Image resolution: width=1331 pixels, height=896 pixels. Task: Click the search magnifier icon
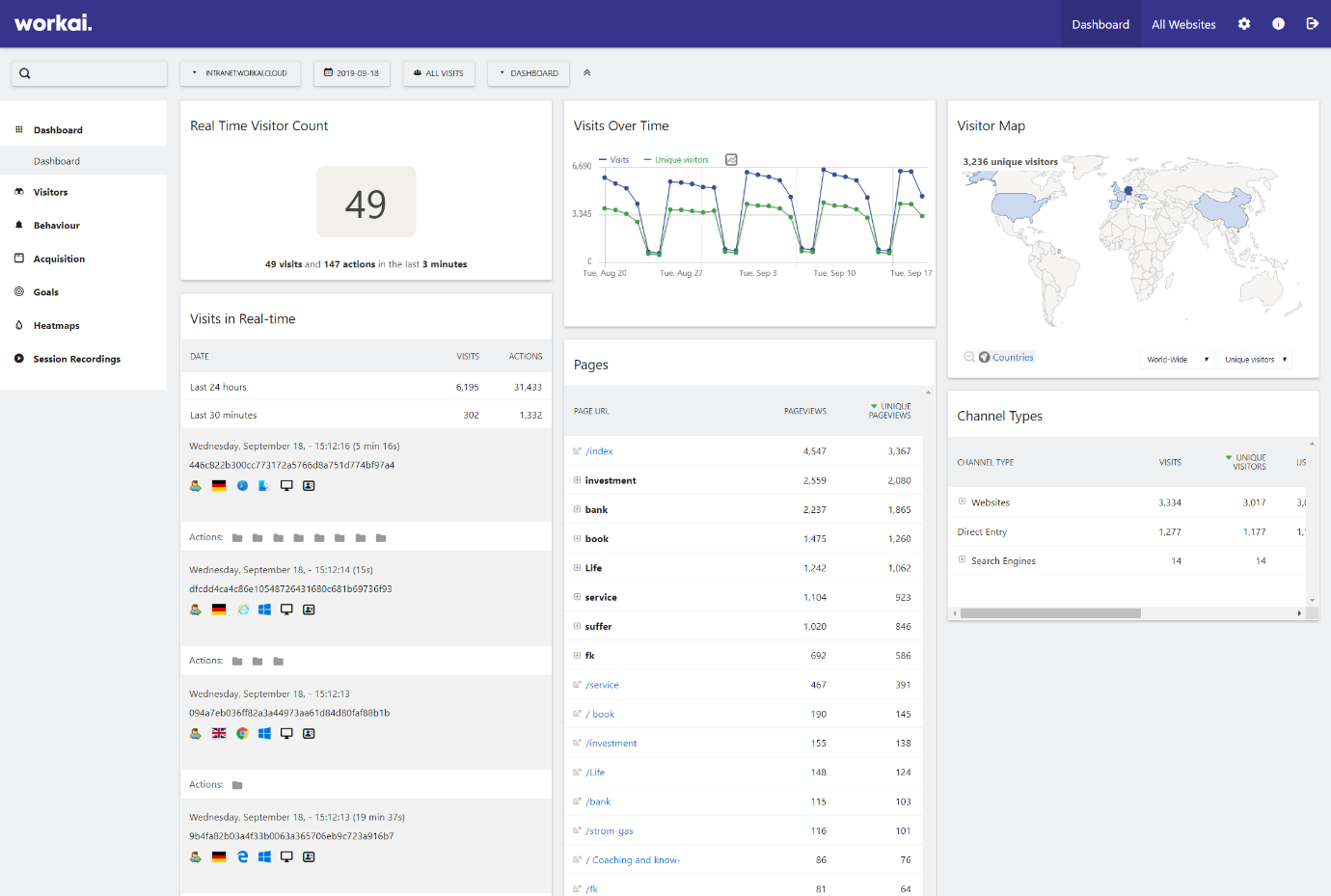click(25, 73)
